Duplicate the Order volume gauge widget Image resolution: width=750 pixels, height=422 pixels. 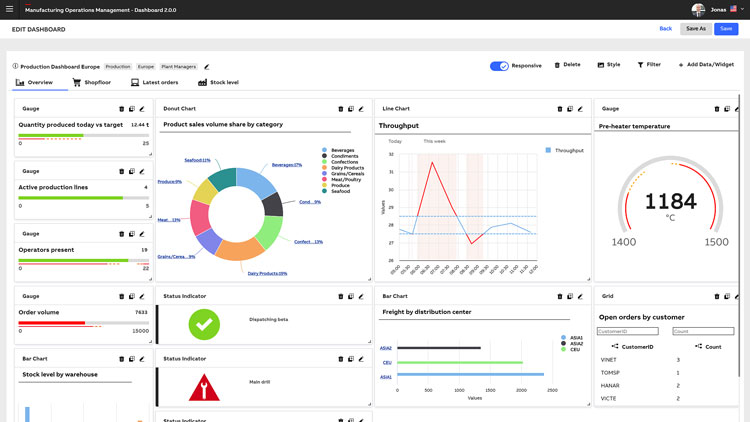131,296
